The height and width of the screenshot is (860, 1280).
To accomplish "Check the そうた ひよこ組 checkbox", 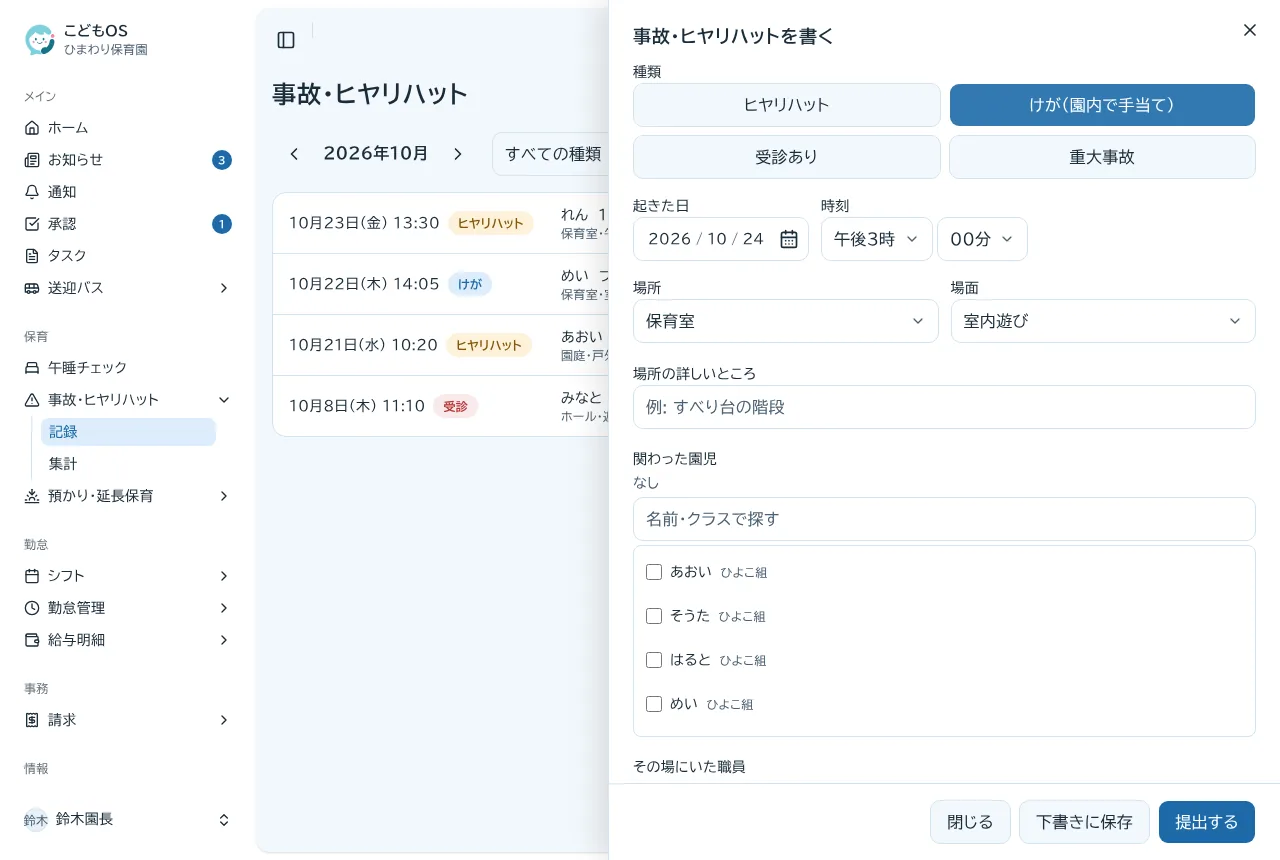I will [x=654, y=616].
